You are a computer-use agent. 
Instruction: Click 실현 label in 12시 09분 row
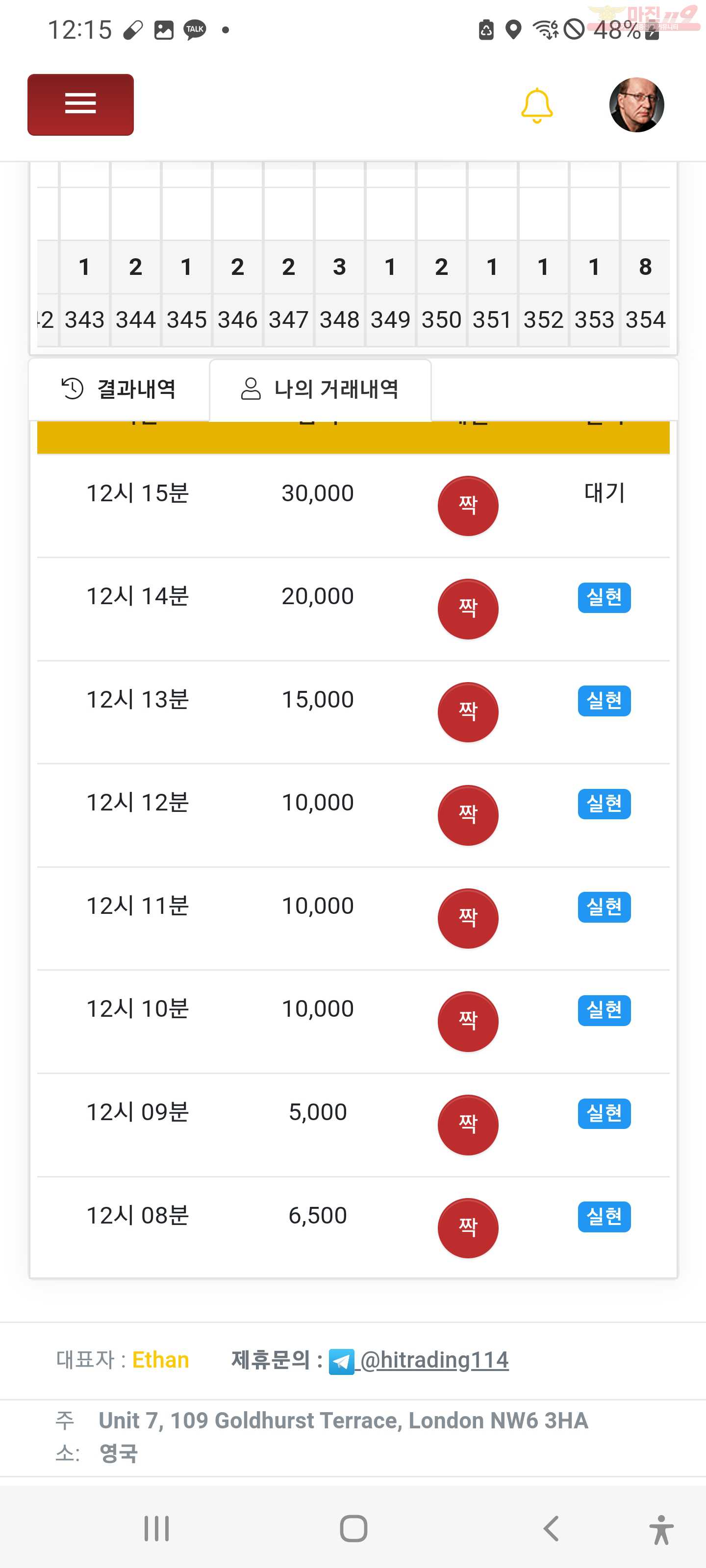605,1113
